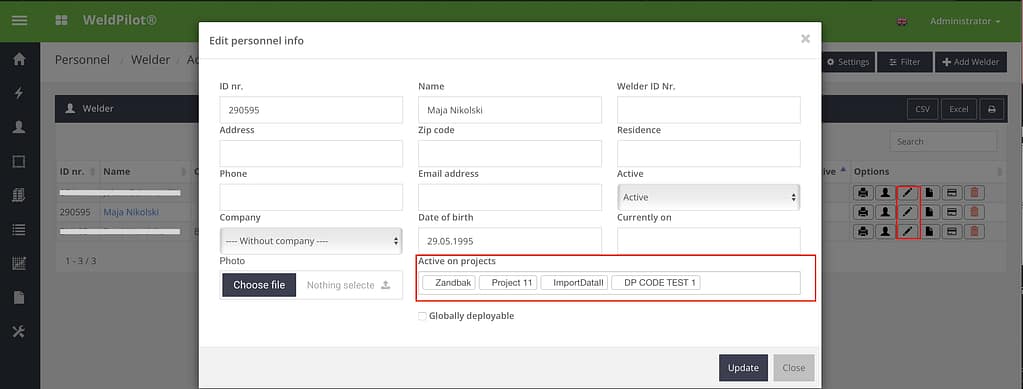This screenshot has width=1023, height=389.
Task: Click the Email address input field
Action: pos(510,197)
